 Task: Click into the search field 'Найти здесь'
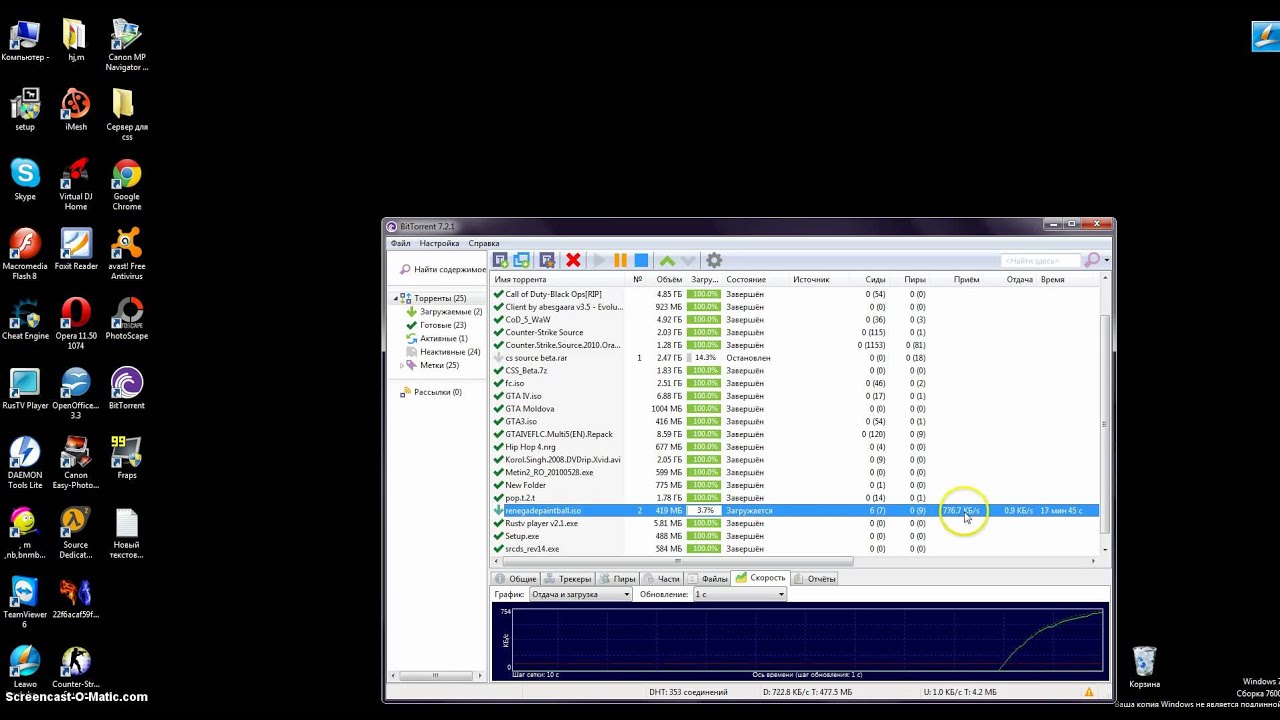(1042, 261)
